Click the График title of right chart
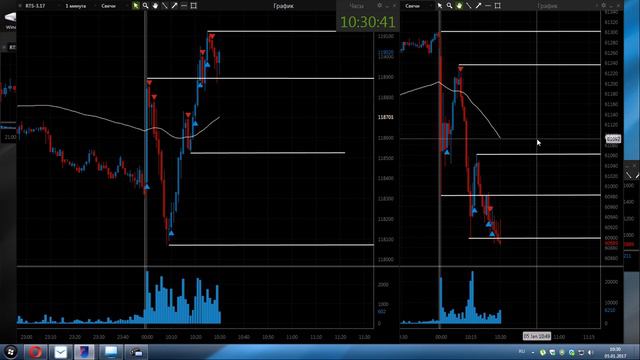This screenshot has width=640, height=360. 547,6
